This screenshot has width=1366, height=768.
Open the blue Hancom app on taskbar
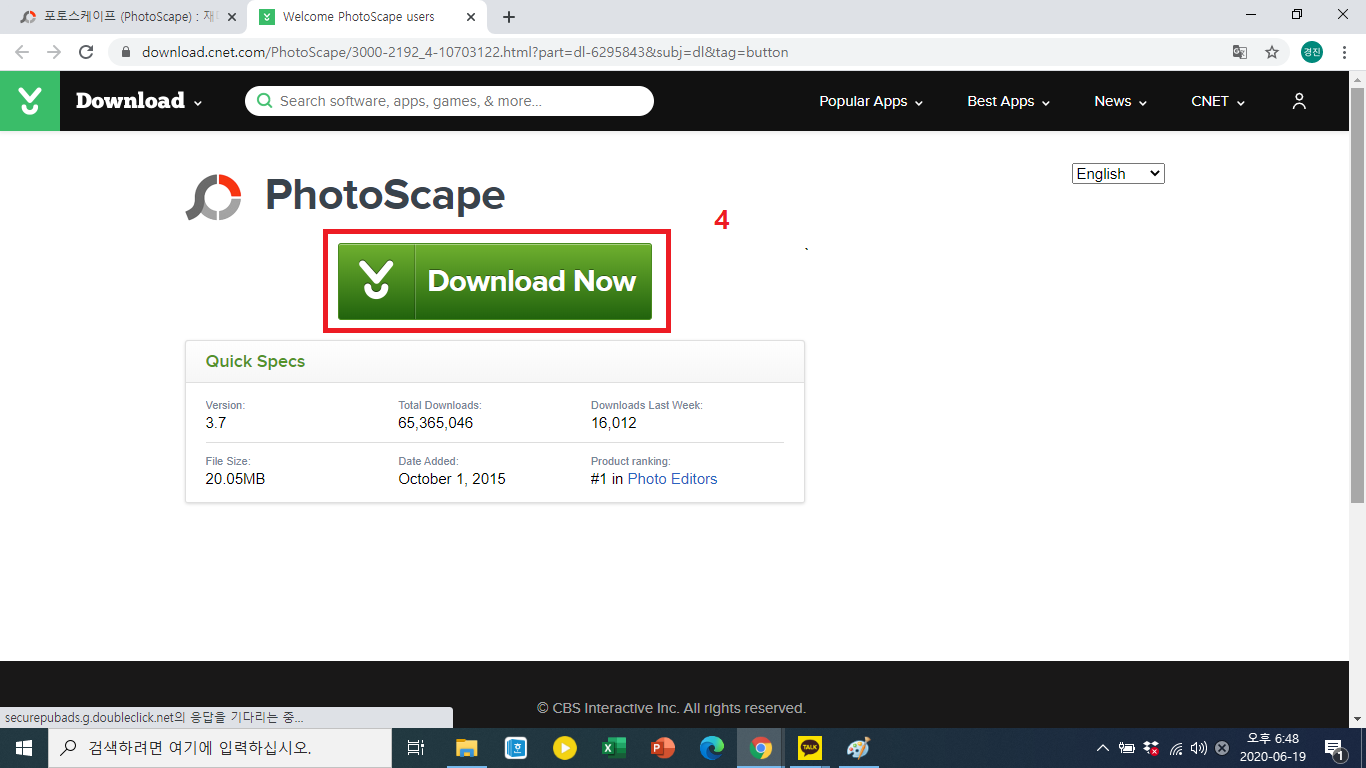click(515, 748)
